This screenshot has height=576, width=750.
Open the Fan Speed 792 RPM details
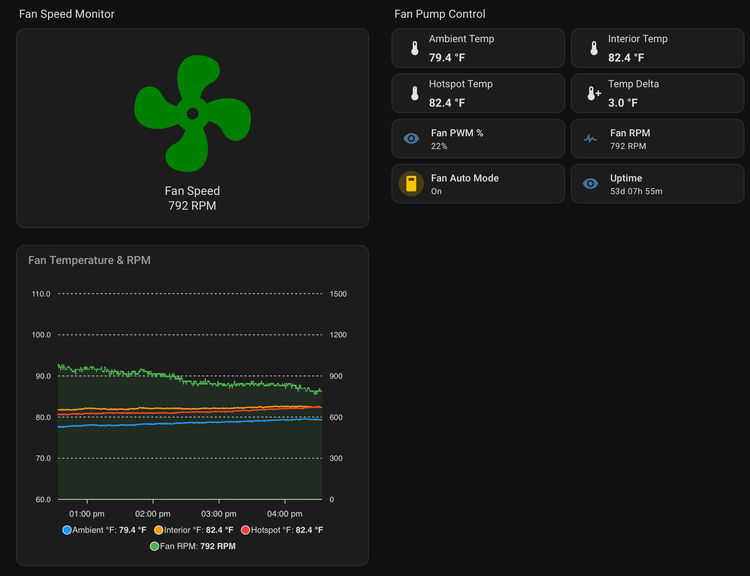(x=192, y=198)
